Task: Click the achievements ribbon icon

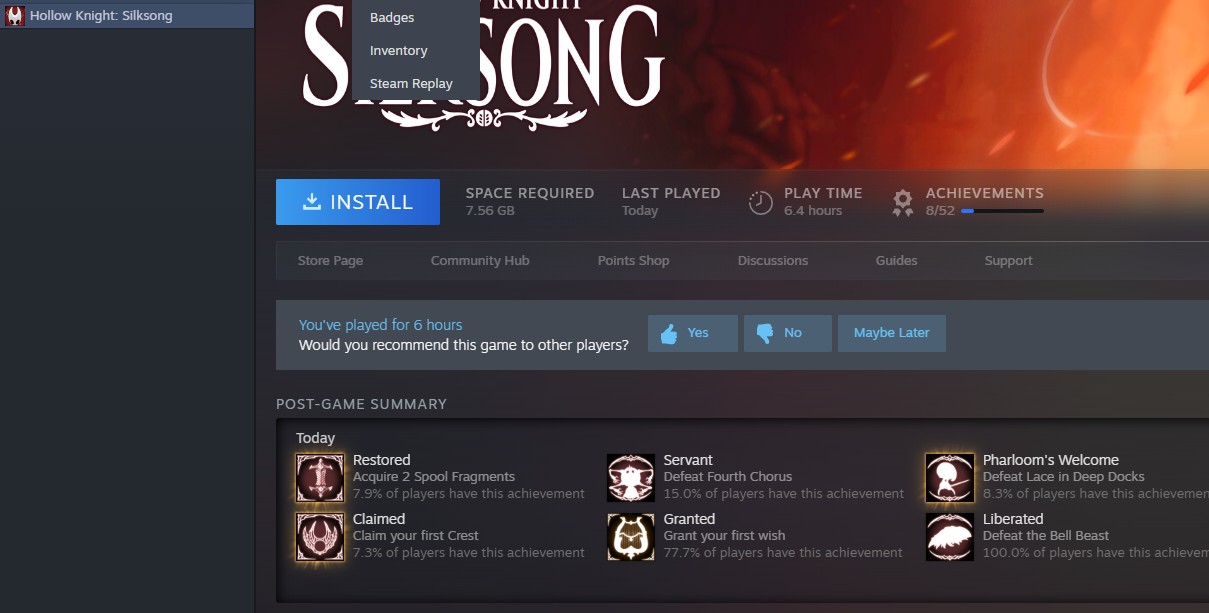Action: [x=903, y=203]
